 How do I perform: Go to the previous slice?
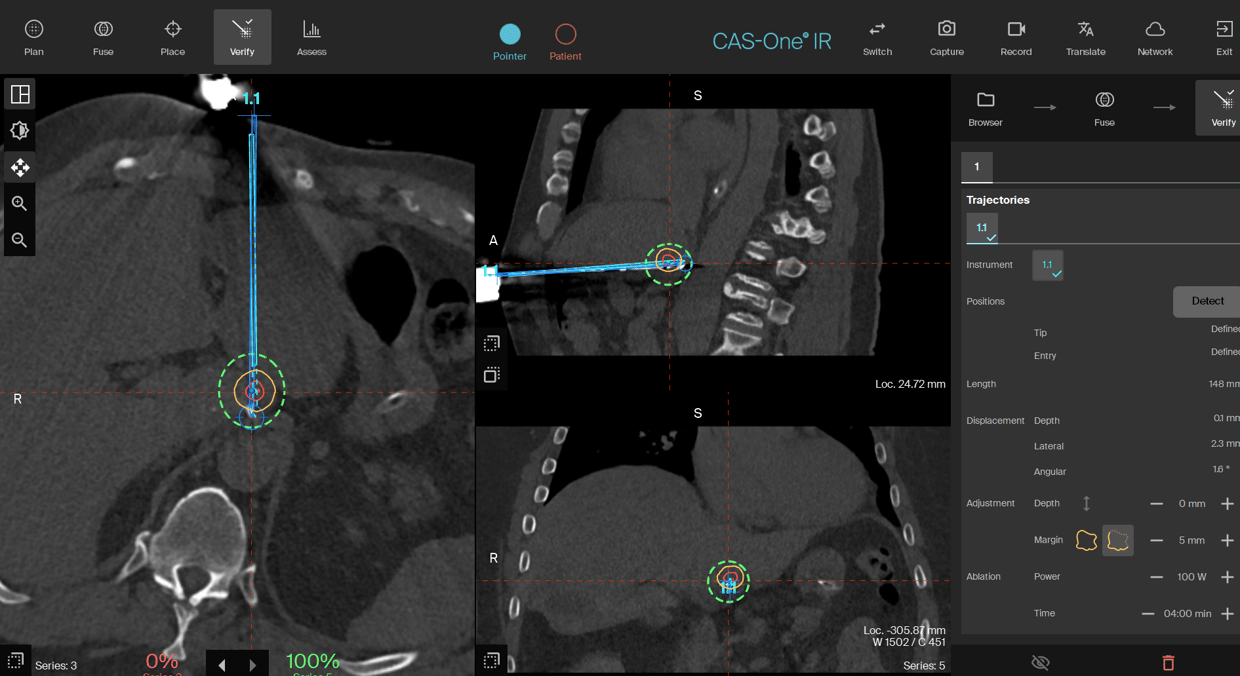coord(222,665)
